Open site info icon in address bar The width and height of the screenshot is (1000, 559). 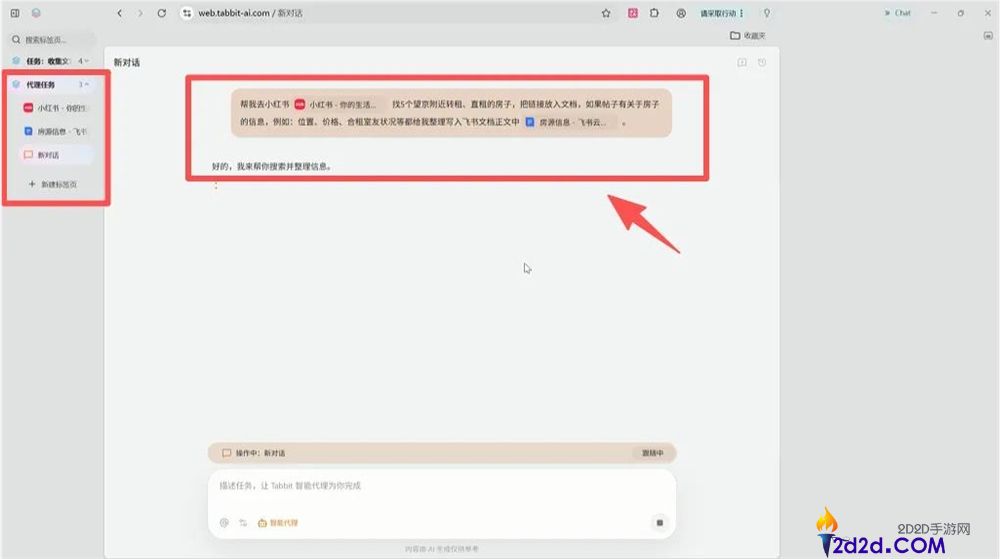(x=186, y=13)
